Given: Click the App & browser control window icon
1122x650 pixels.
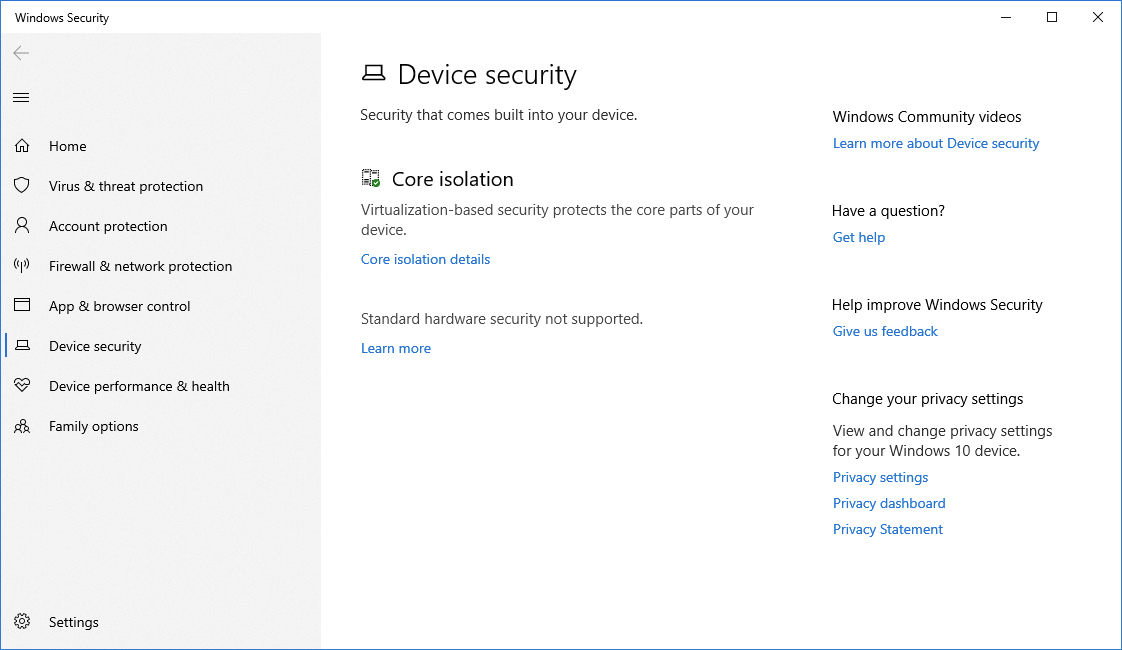Looking at the screenshot, I should [x=22, y=306].
